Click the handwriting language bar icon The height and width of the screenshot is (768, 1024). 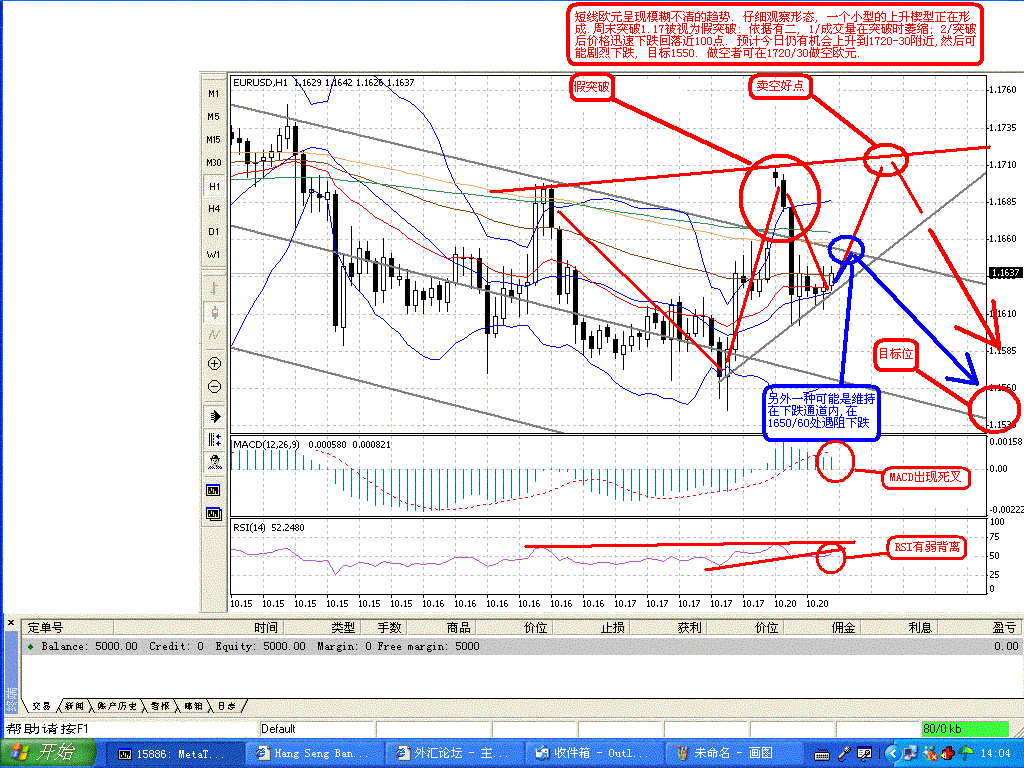click(864, 754)
